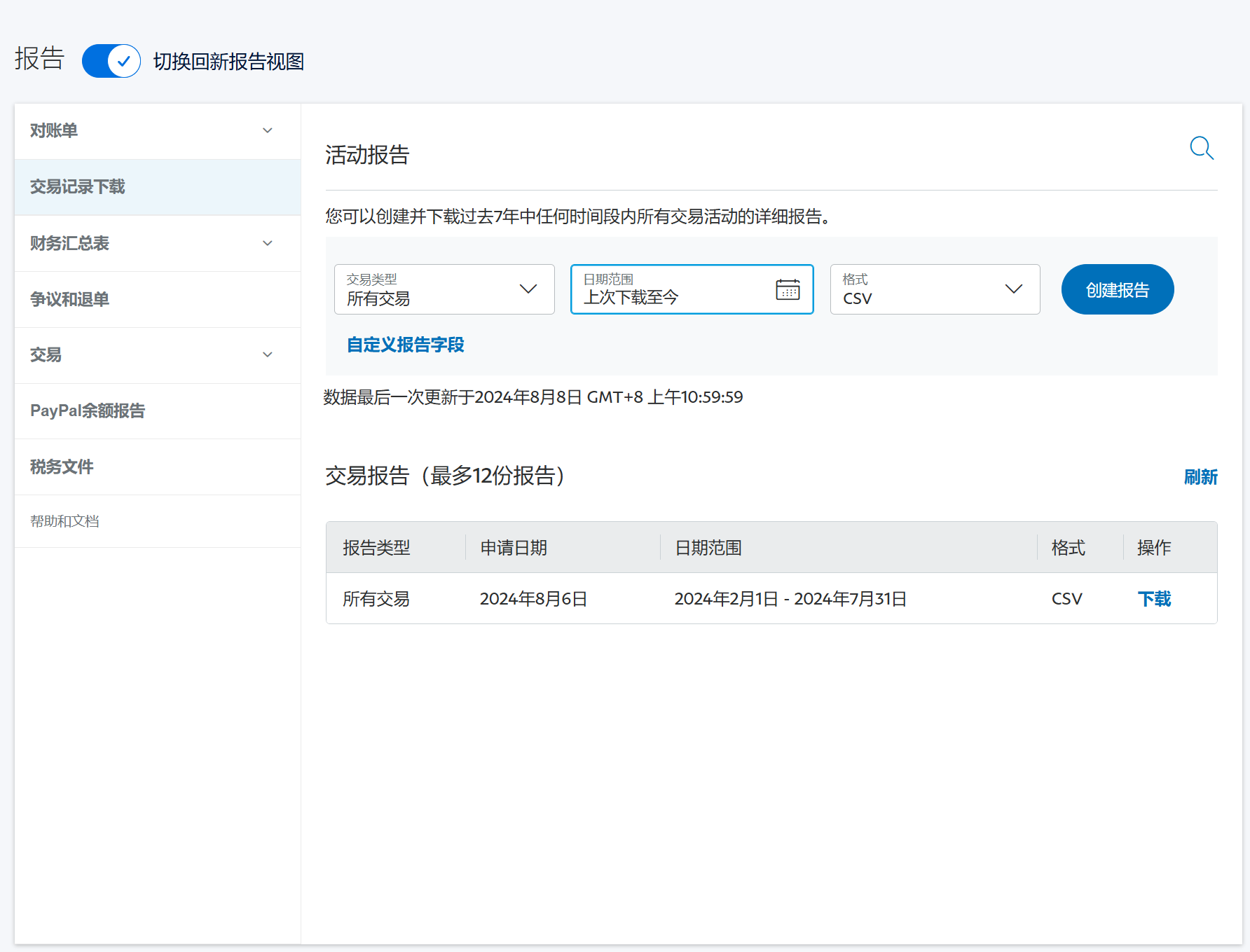Select 交易记录下载 in sidebar
The height and width of the screenshot is (952, 1250).
click(158, 187)
